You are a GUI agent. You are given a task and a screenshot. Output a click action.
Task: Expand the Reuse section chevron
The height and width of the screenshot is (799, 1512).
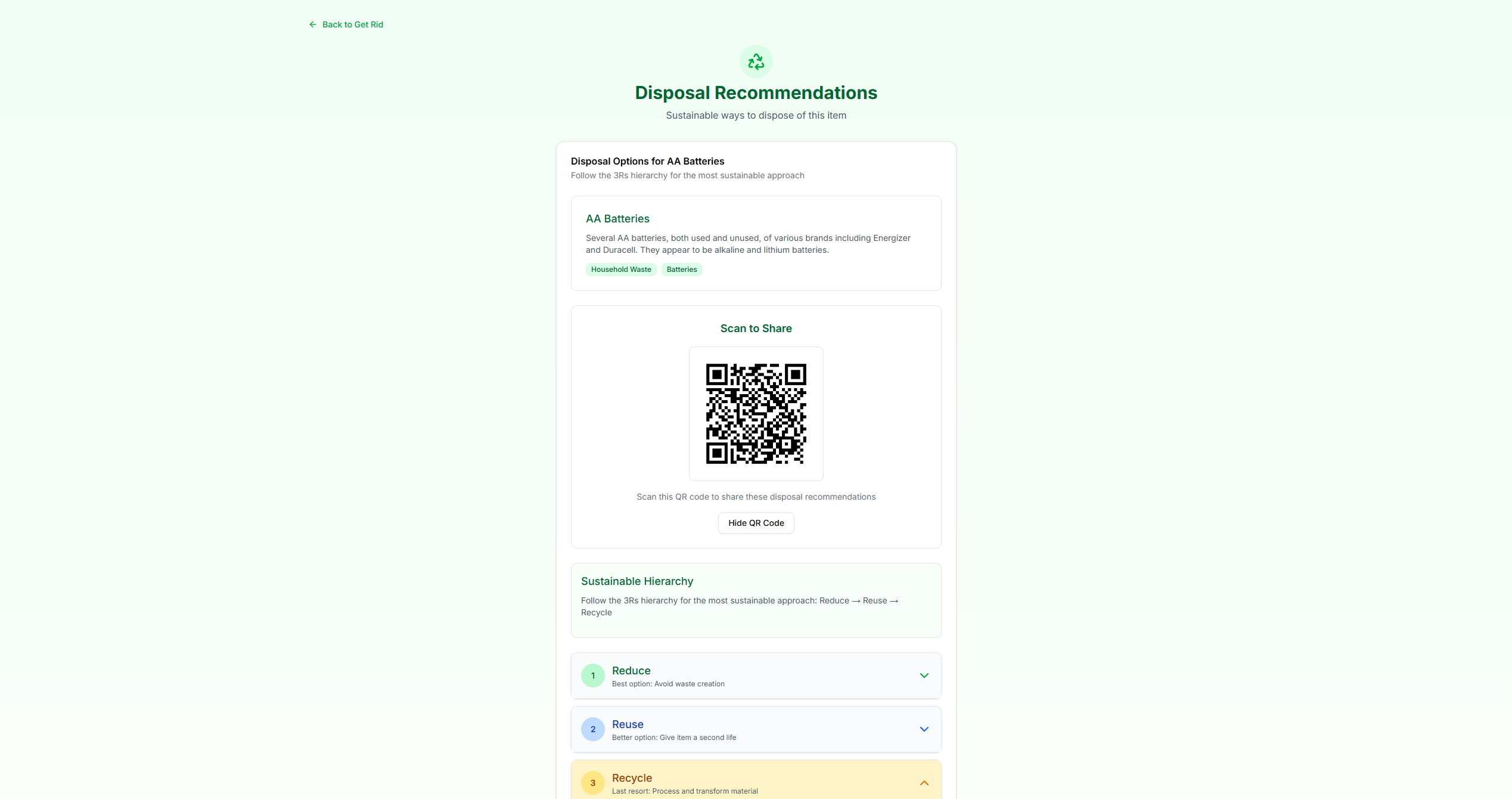click(924, 729)
